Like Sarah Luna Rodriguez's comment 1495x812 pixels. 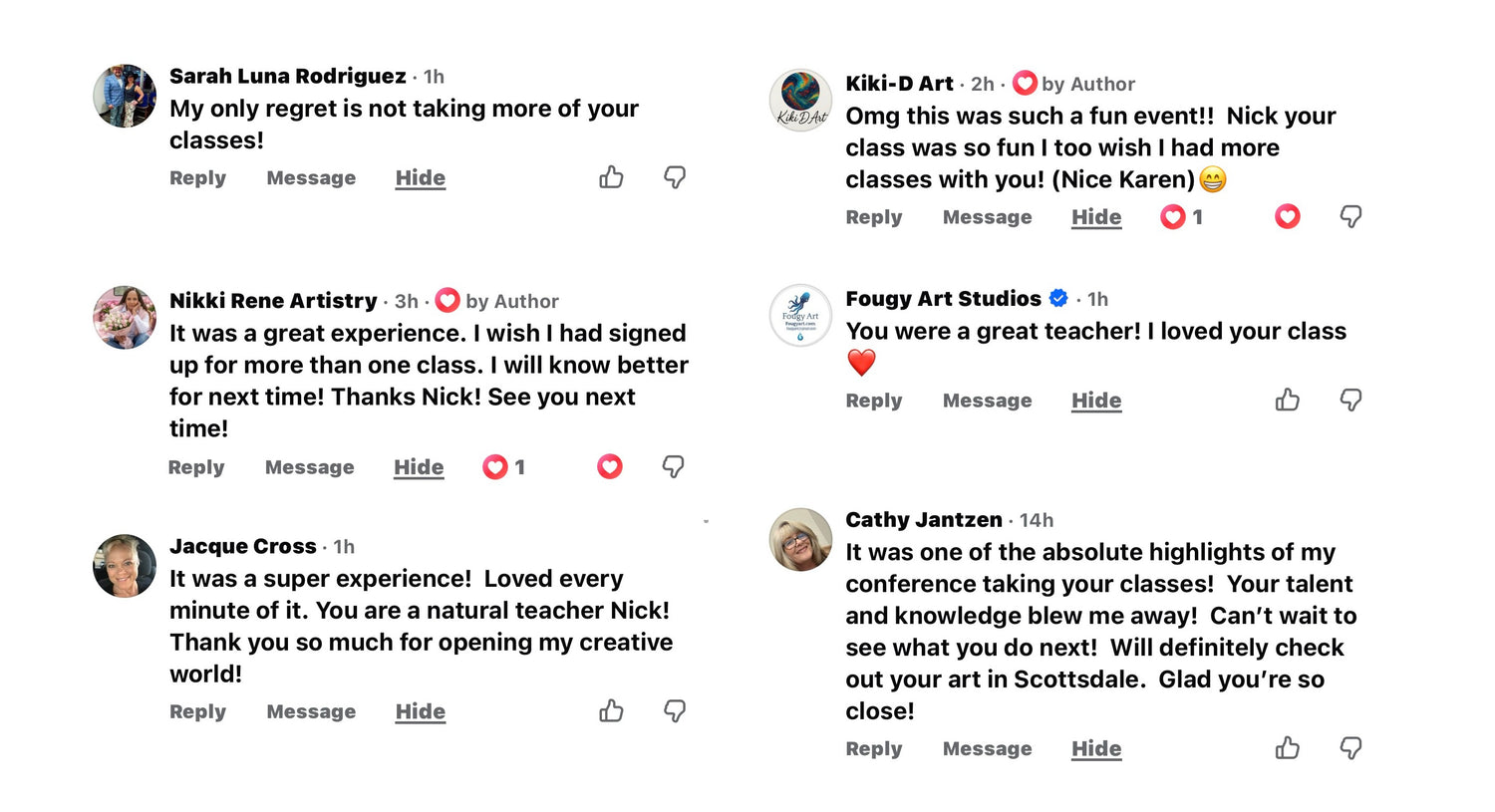(x=611, y=177)
